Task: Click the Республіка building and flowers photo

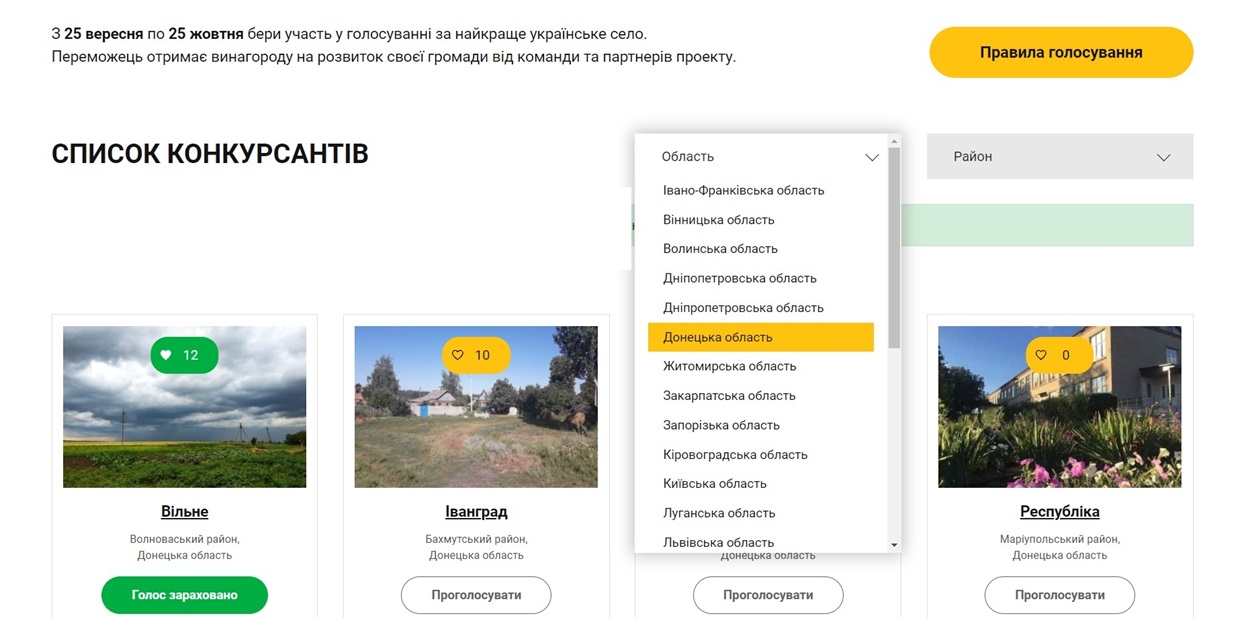Action: [1060, 407]
